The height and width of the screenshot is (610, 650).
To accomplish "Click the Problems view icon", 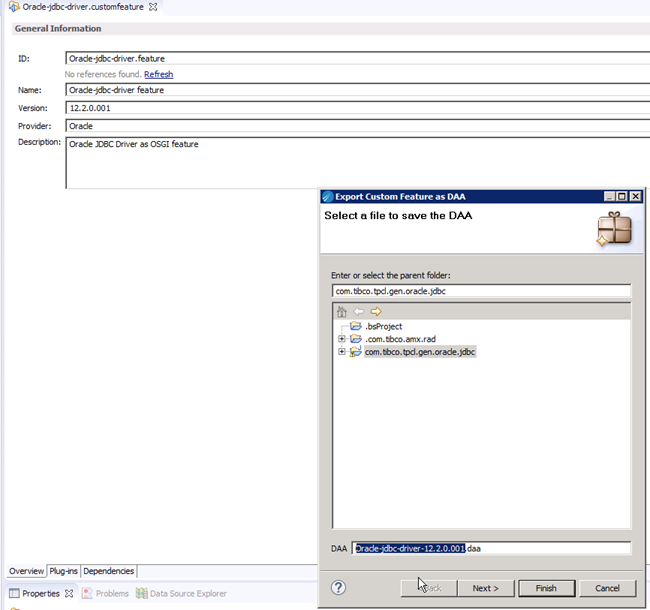I will coord(87,593).
